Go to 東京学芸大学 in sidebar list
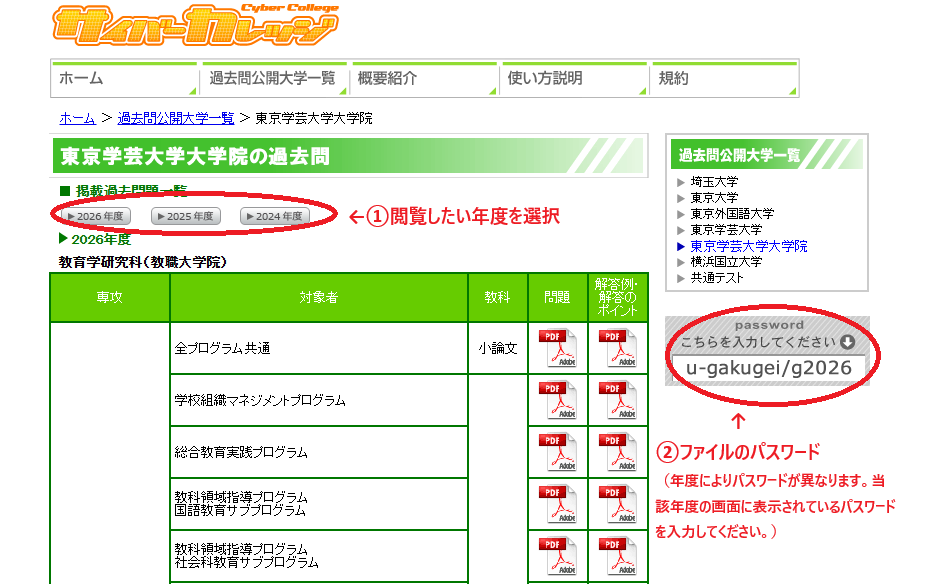The width and height of the screenshot is (928, 584). click(726, 230)
